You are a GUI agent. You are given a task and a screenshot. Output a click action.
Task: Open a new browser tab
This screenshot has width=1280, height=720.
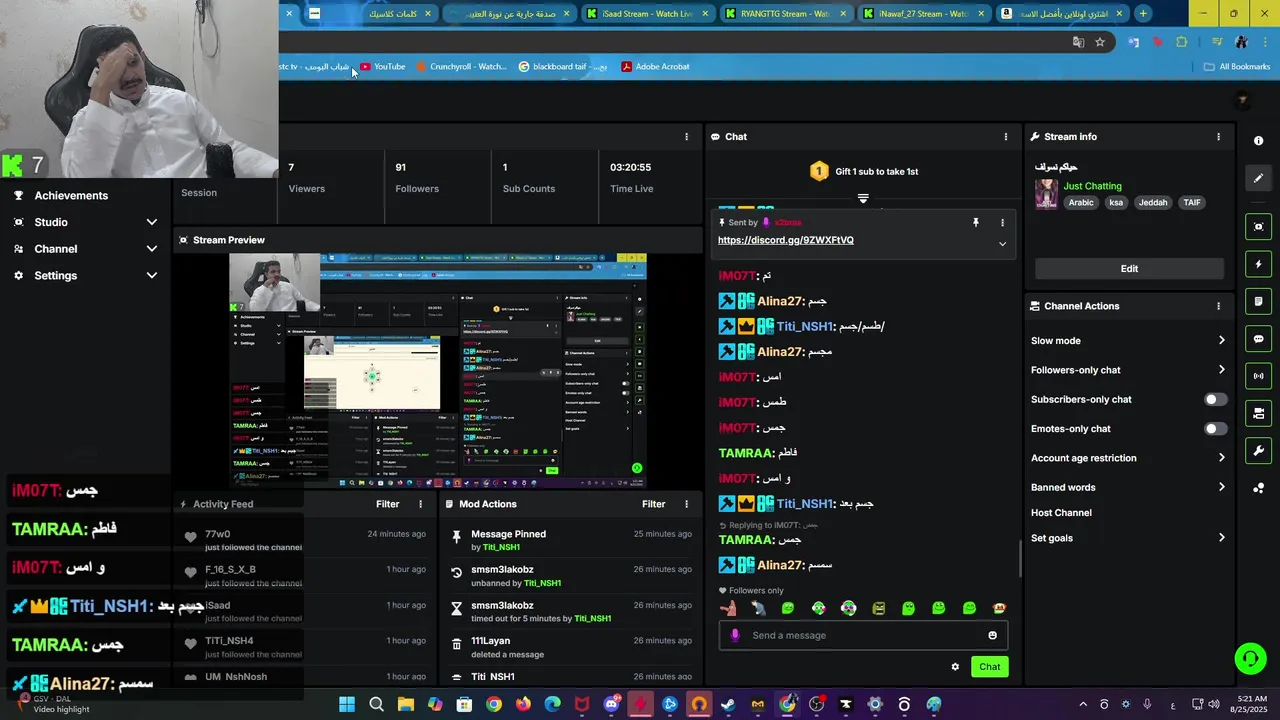click(1143, 14)
